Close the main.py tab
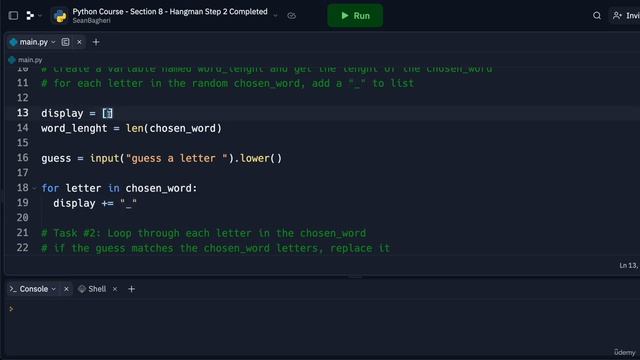Screen dimensions: 640x360 (x=79, y=42)
